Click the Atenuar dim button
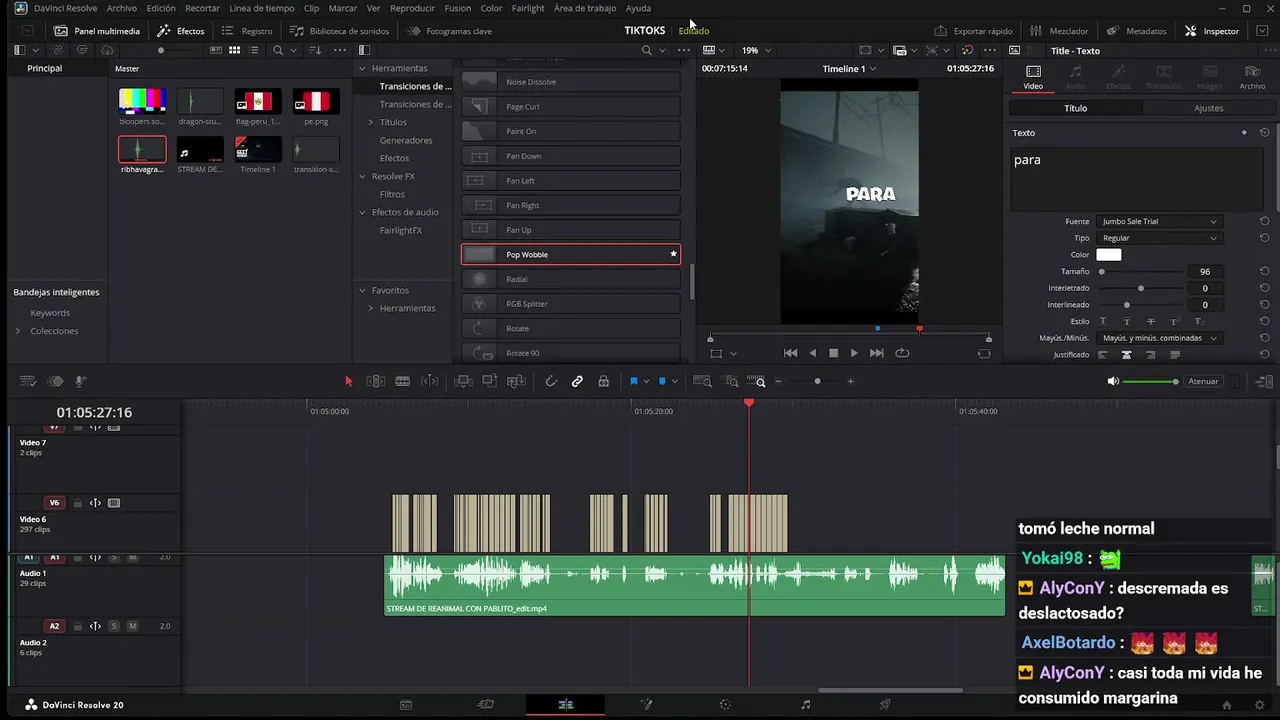This screenshot has height=720, width=1280. click(1203, 381)
